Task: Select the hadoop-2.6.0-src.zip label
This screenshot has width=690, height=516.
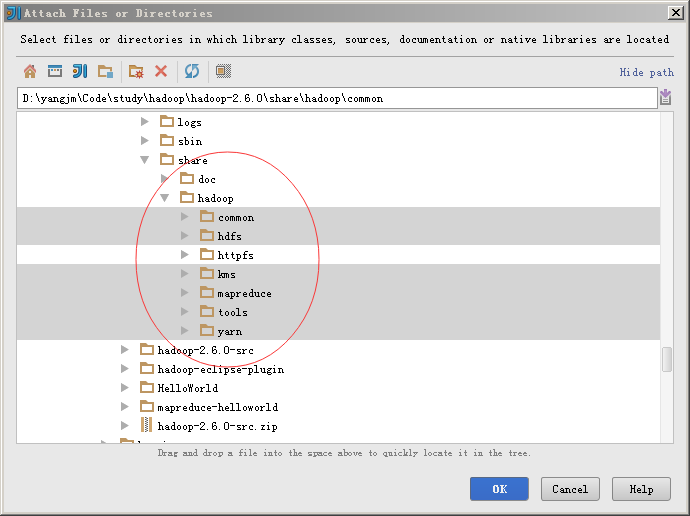Action: [217, 426]
